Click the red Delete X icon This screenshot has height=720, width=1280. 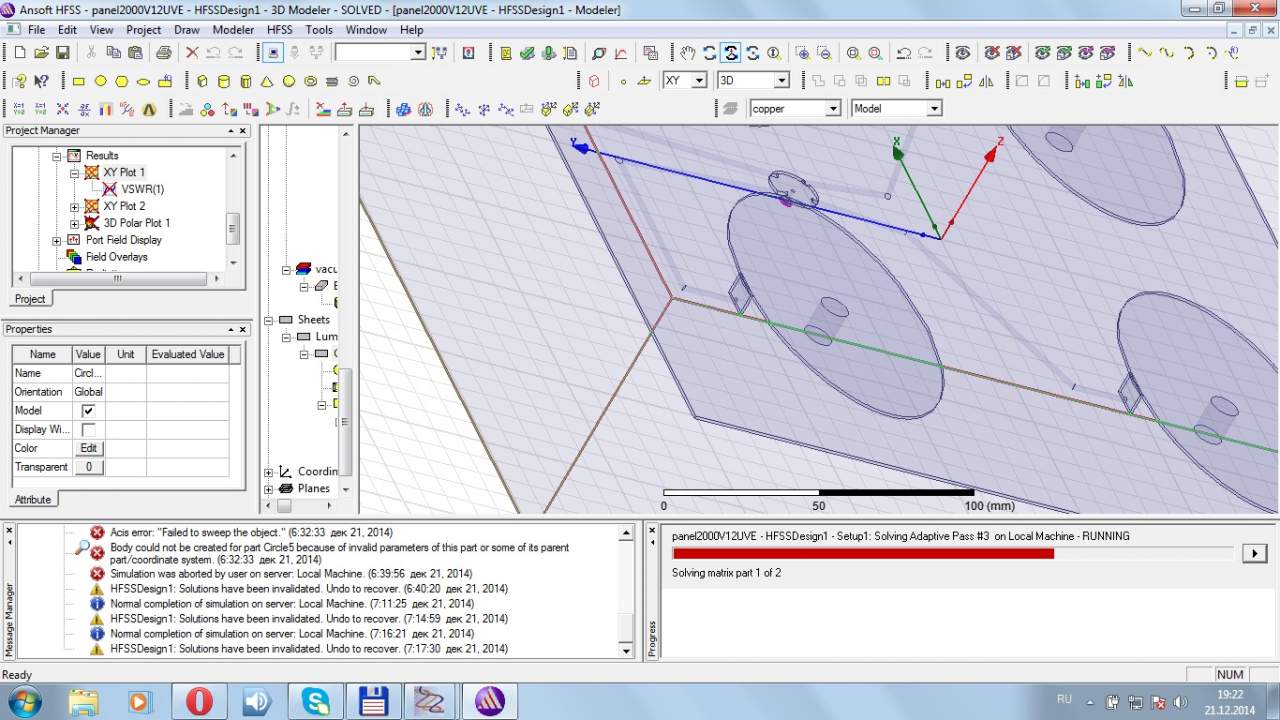[x=192, y=53]
